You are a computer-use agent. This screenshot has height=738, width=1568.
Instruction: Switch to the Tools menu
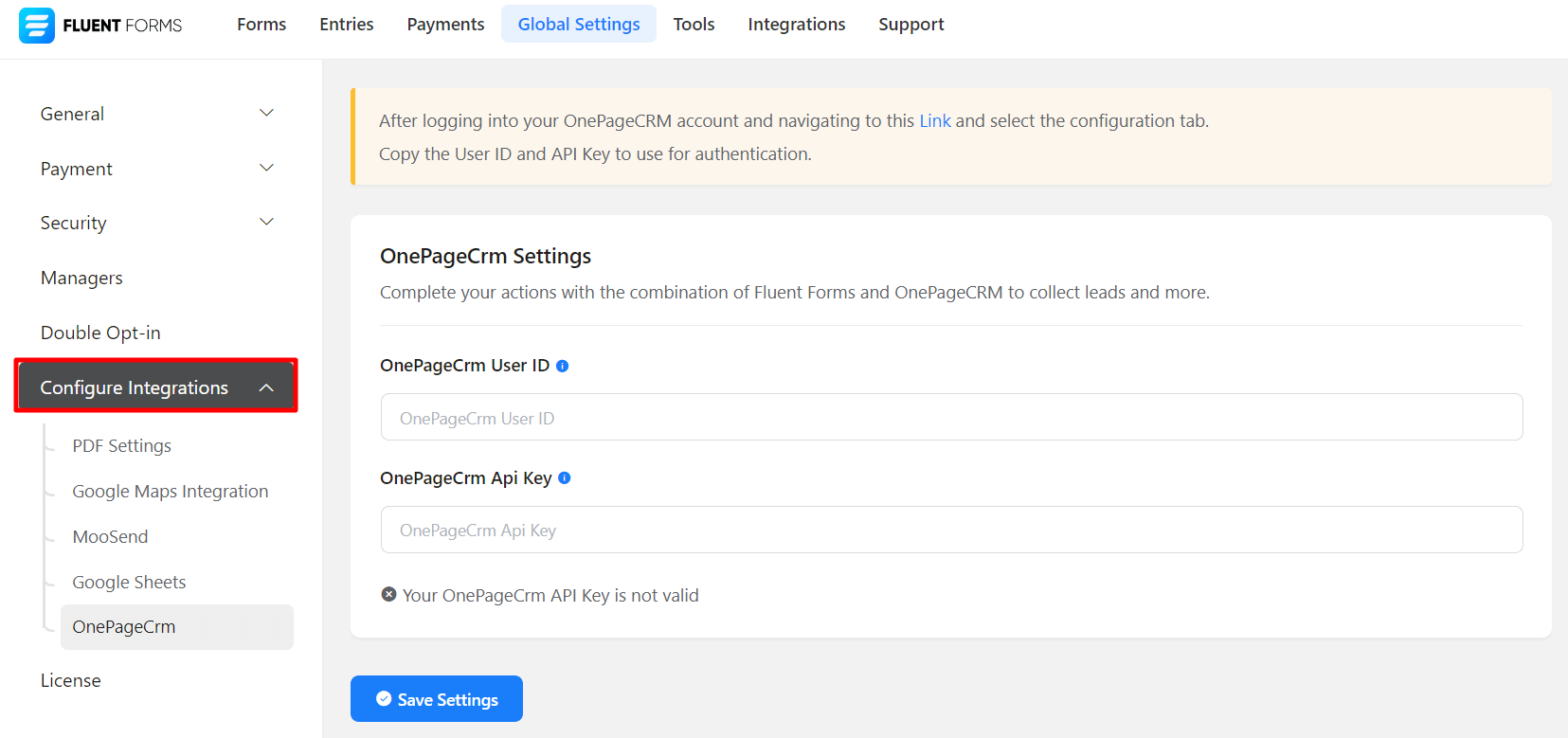(694, 25)
